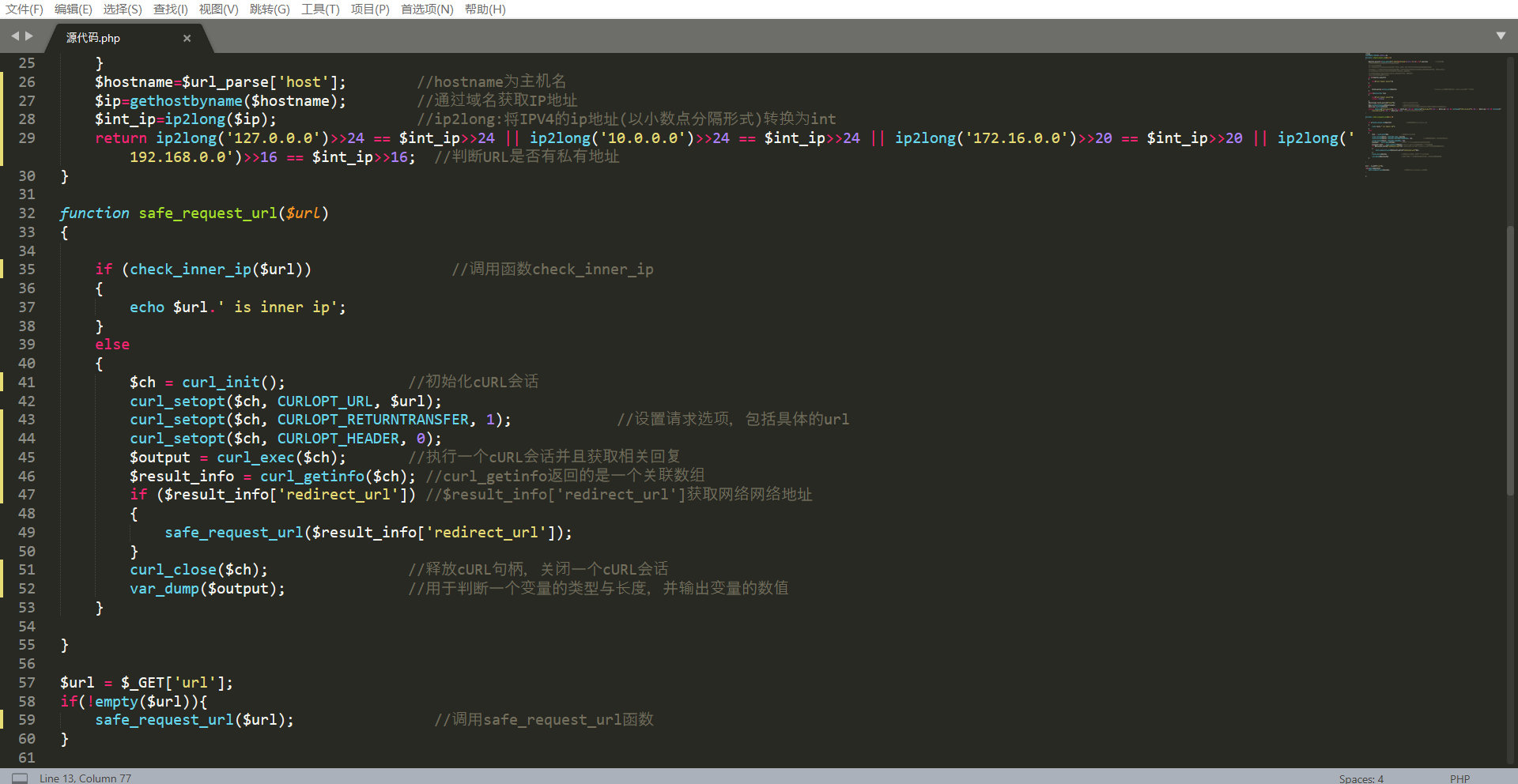Viewport: 1518px width, 784px height.
Task: Click comment //hostname为主机名
Action: click(x=491, y=82)
